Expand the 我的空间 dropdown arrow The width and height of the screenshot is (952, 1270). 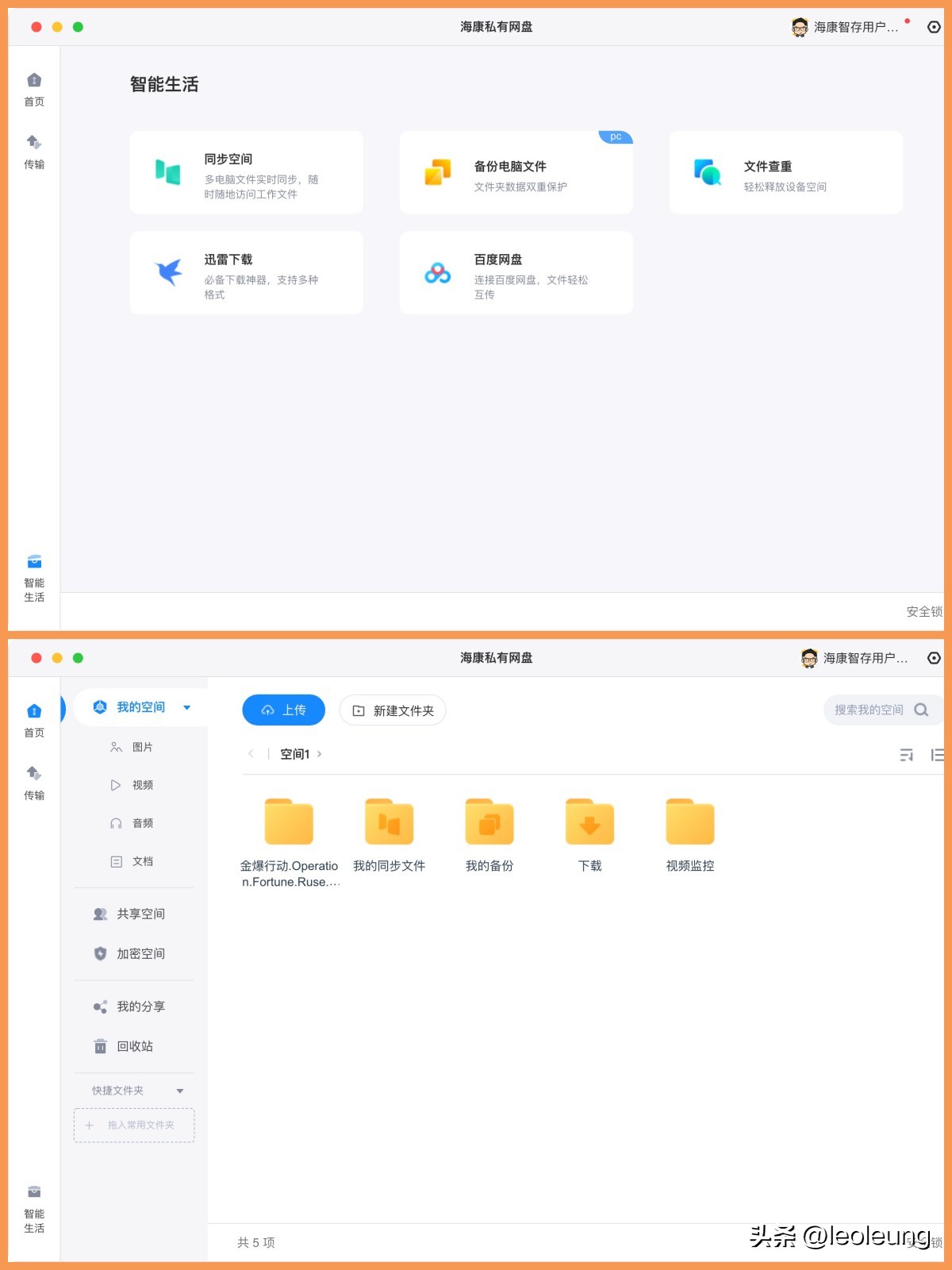187,707
